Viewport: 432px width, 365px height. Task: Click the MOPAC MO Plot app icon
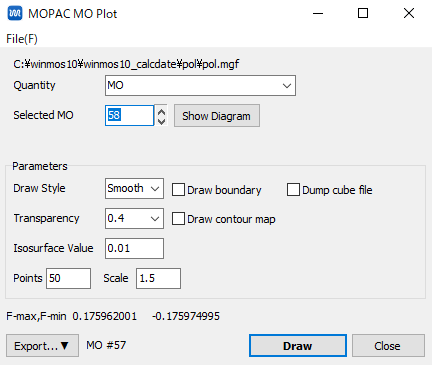15,13
